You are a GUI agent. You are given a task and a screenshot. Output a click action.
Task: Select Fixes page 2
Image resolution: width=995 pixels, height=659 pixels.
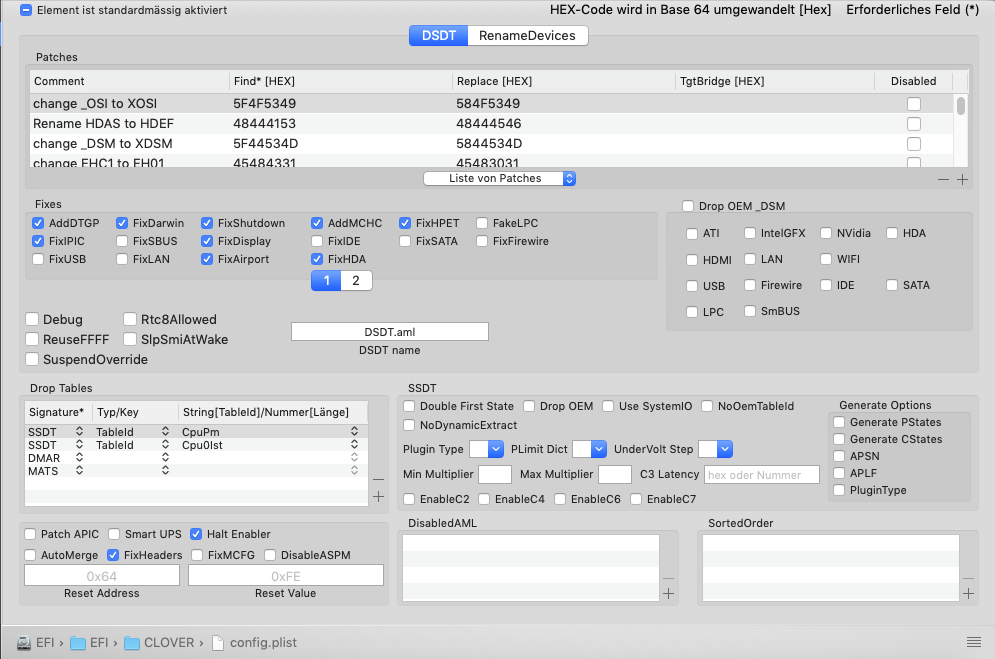click(x=356, y=280)
